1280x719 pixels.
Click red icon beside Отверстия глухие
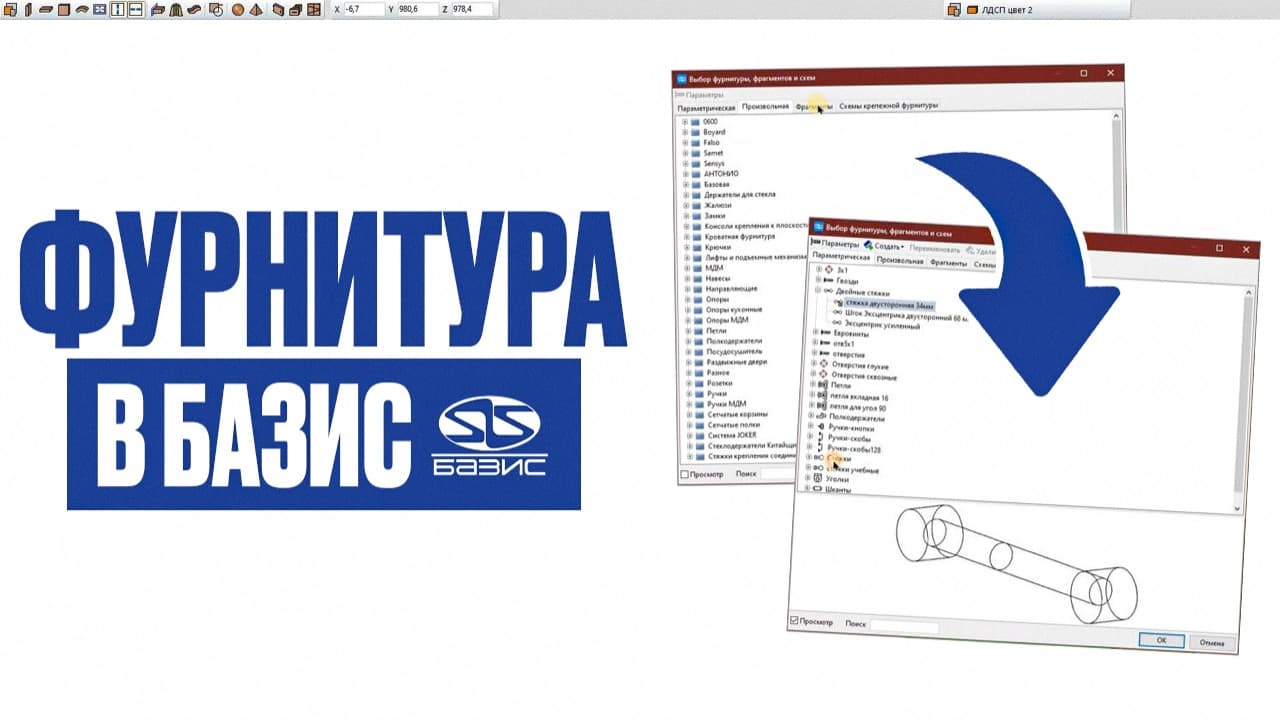pyautogui.click(x=824, y=366)
